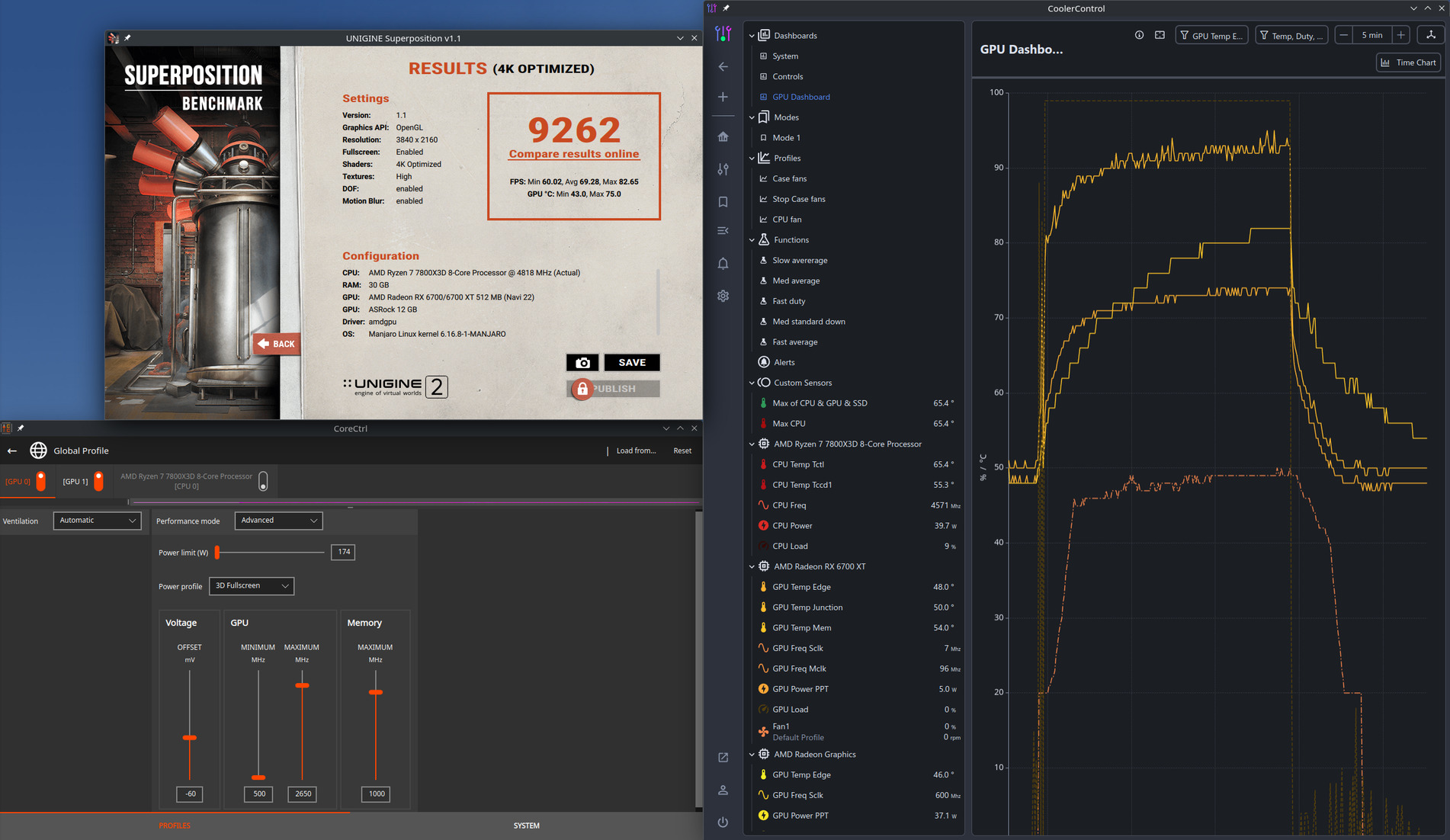Open the Med standard down function
This screenshot has width=1450, height=840.
coord(809,322)
